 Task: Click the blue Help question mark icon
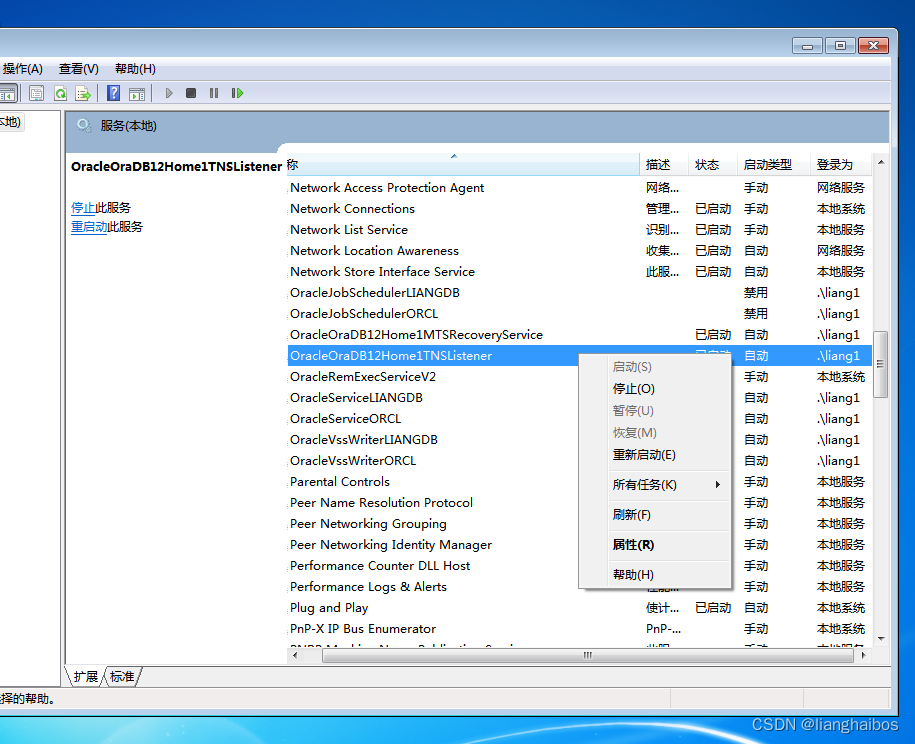(113, 93)
